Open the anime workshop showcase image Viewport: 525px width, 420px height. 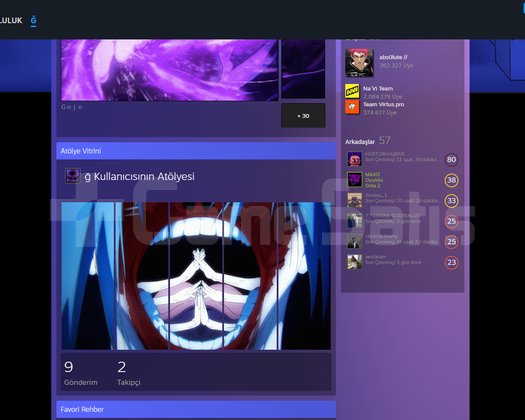196,276
